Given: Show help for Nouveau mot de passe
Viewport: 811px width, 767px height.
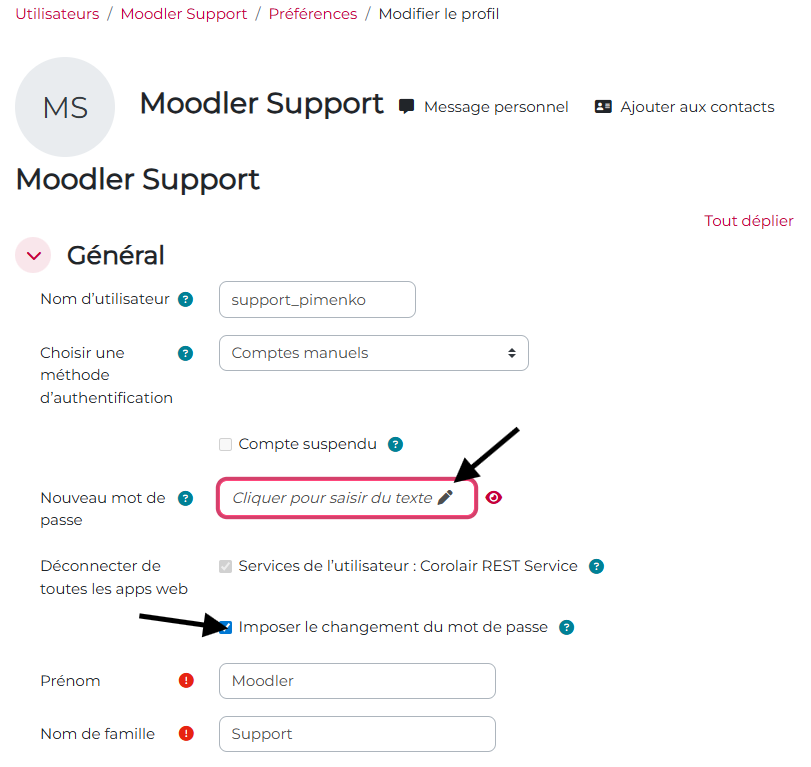Looking at the screenshot, I should pos(185,498).
